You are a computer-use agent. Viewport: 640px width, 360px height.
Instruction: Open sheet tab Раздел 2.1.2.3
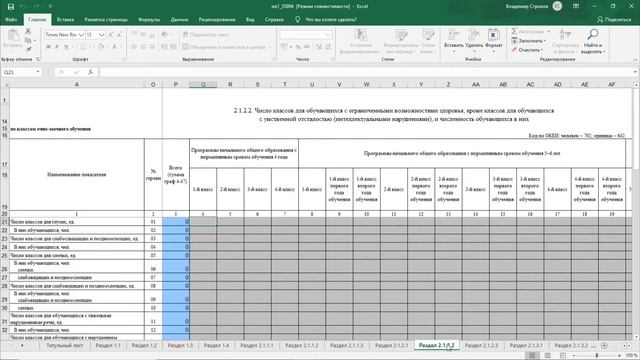point(481,345)
